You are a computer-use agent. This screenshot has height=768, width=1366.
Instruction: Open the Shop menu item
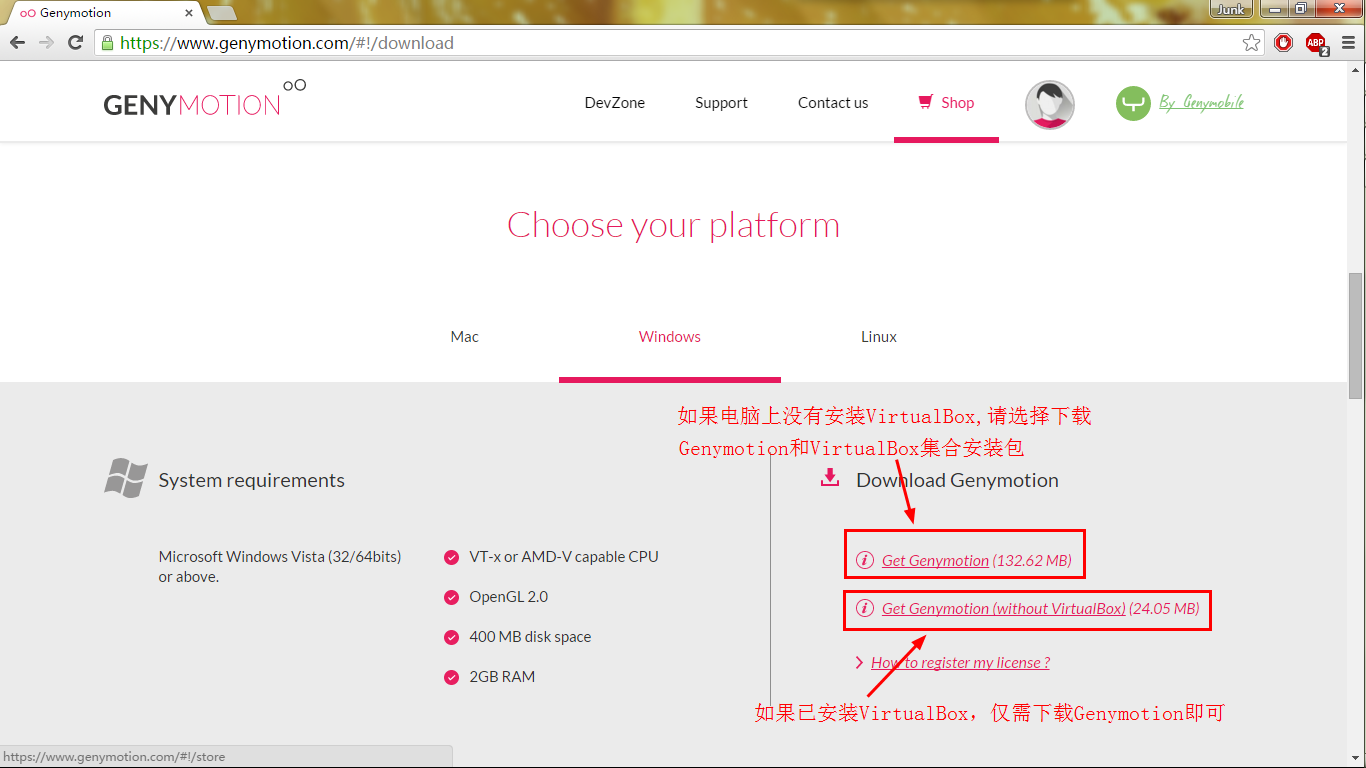pyautogui.click(x=946, y=102)
